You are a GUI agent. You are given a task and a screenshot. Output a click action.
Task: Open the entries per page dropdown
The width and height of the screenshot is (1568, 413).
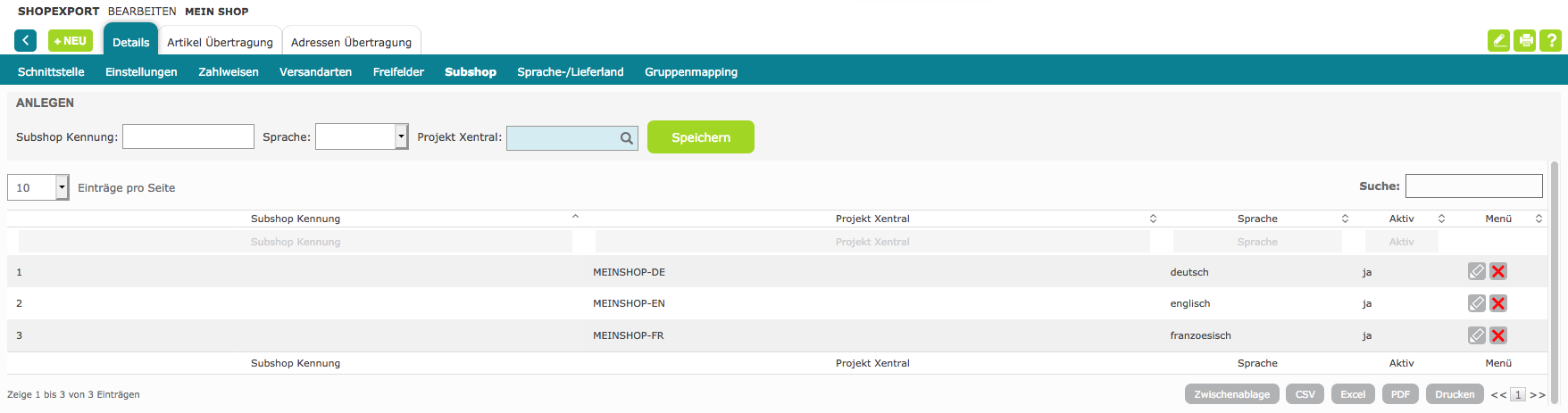pyautogui.click(x=62, y=187)
